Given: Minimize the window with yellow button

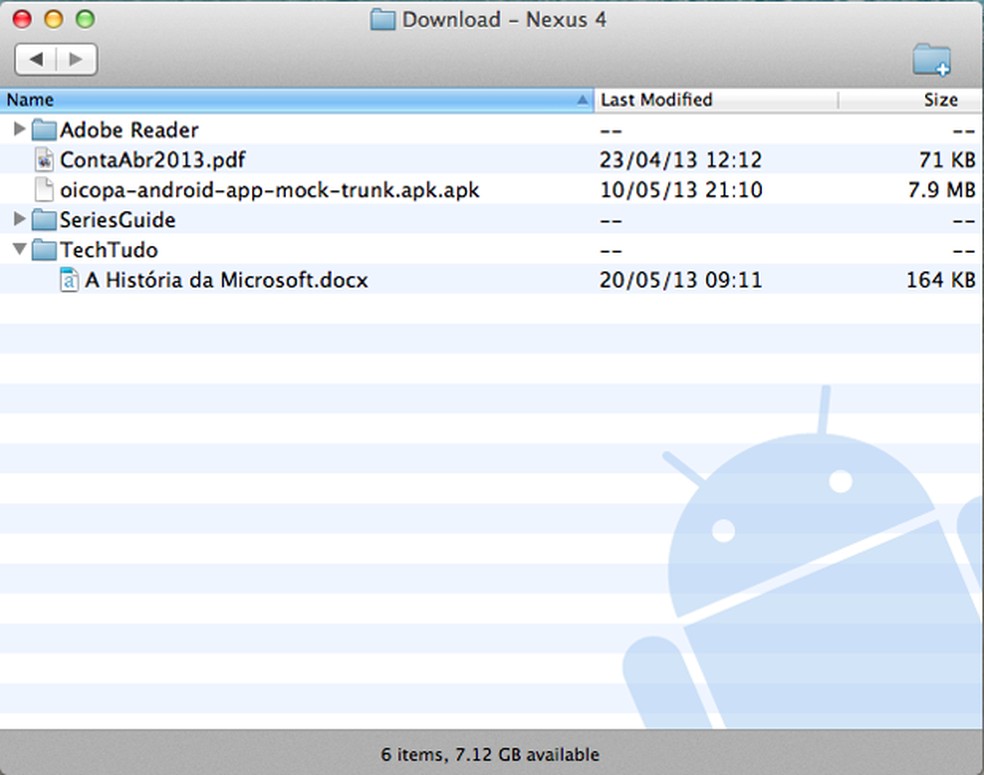Looking at the screenshot, I should (x=53, y=19).
